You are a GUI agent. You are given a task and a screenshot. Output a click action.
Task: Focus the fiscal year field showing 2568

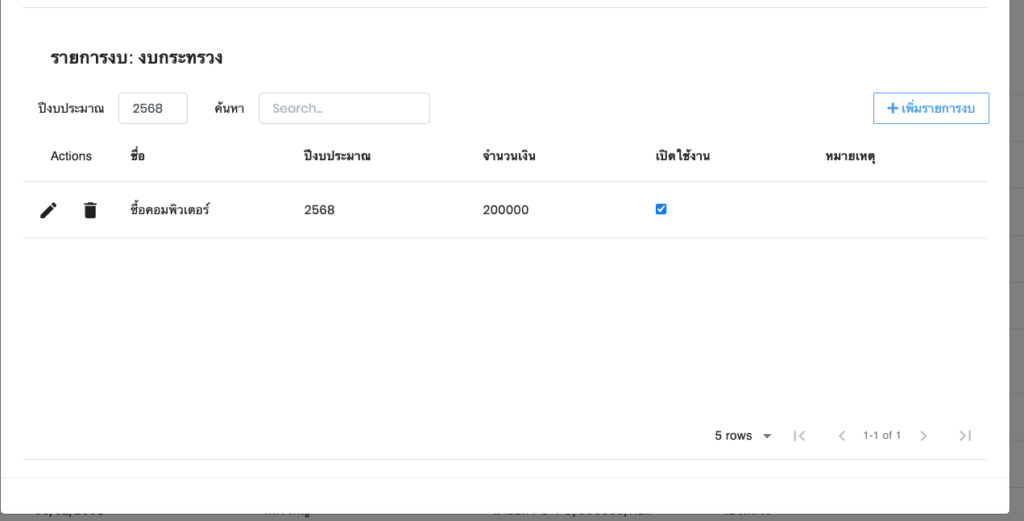click(x=153, y=108)
